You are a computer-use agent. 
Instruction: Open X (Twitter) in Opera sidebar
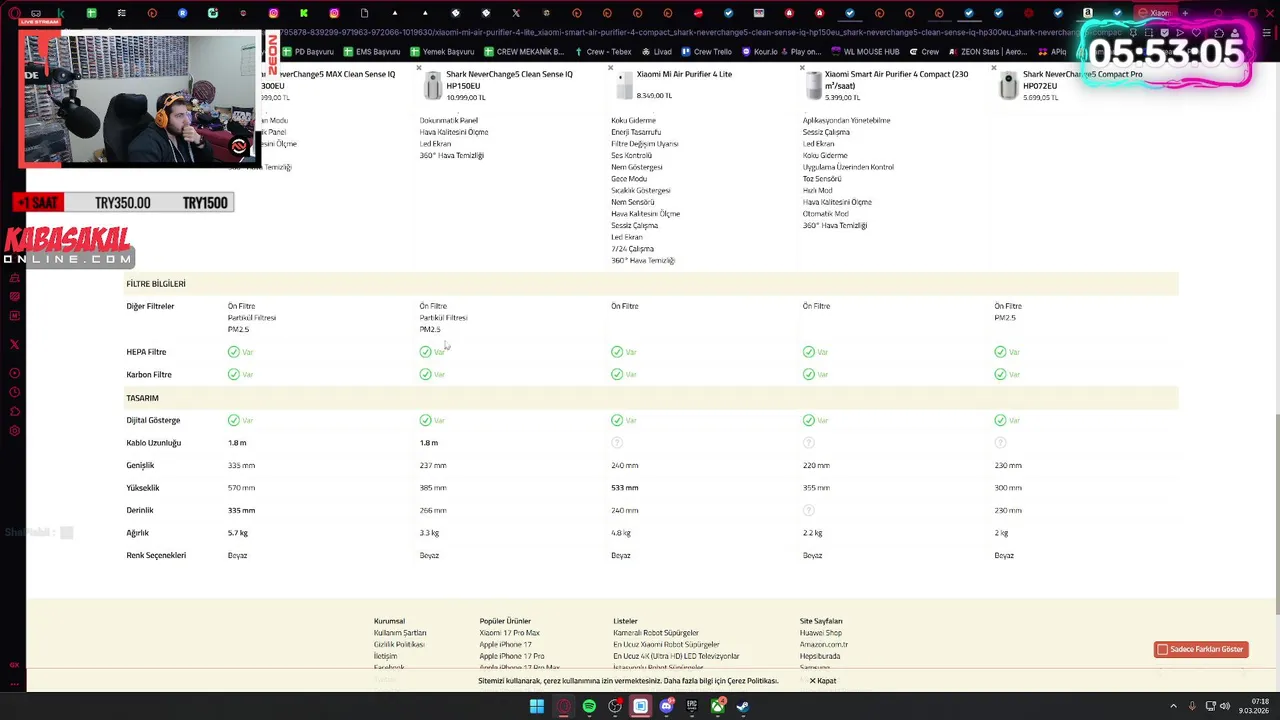pos(14,344)
